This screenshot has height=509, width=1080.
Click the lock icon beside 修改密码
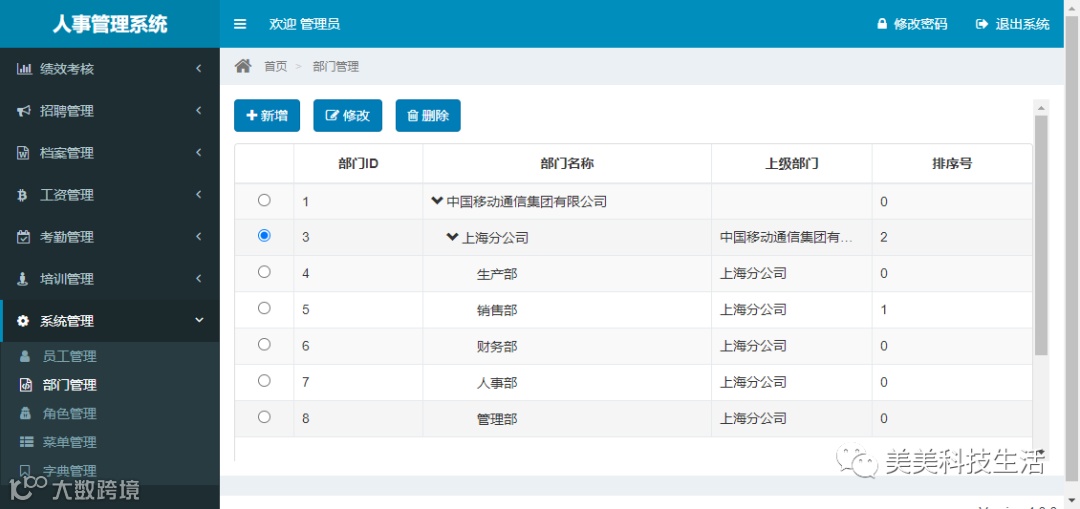(x=882, y=24)
